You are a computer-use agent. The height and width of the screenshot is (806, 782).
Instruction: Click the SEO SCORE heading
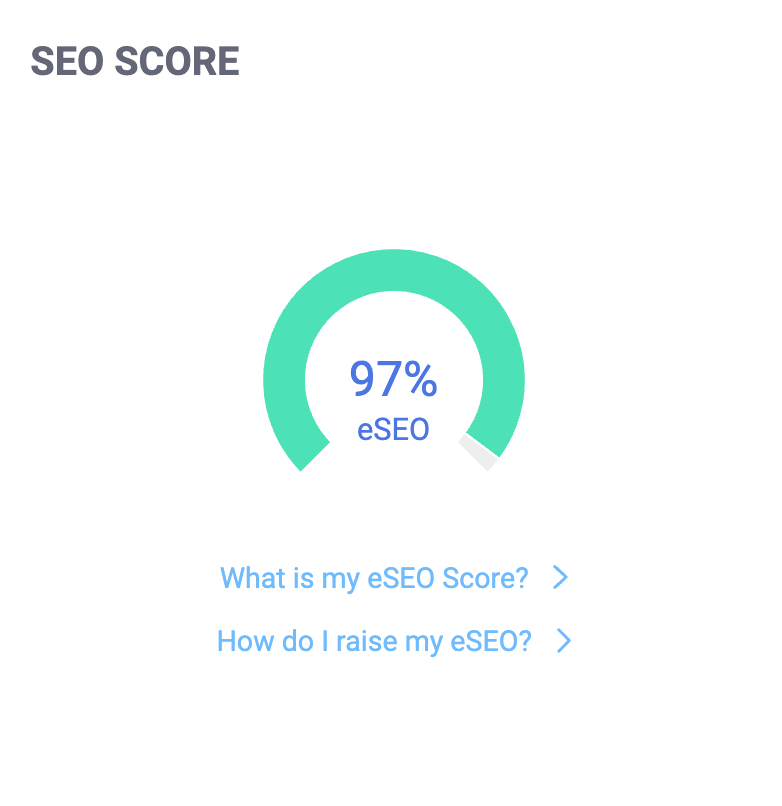tap(135, 61)
